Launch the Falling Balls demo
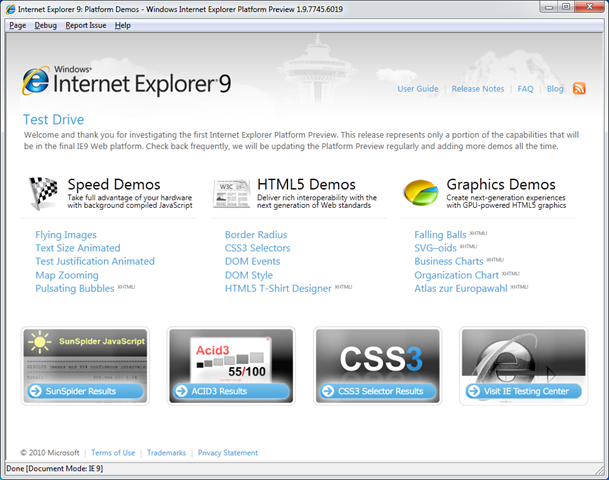This screenshot has height=480, width=609. coord(440,235)
